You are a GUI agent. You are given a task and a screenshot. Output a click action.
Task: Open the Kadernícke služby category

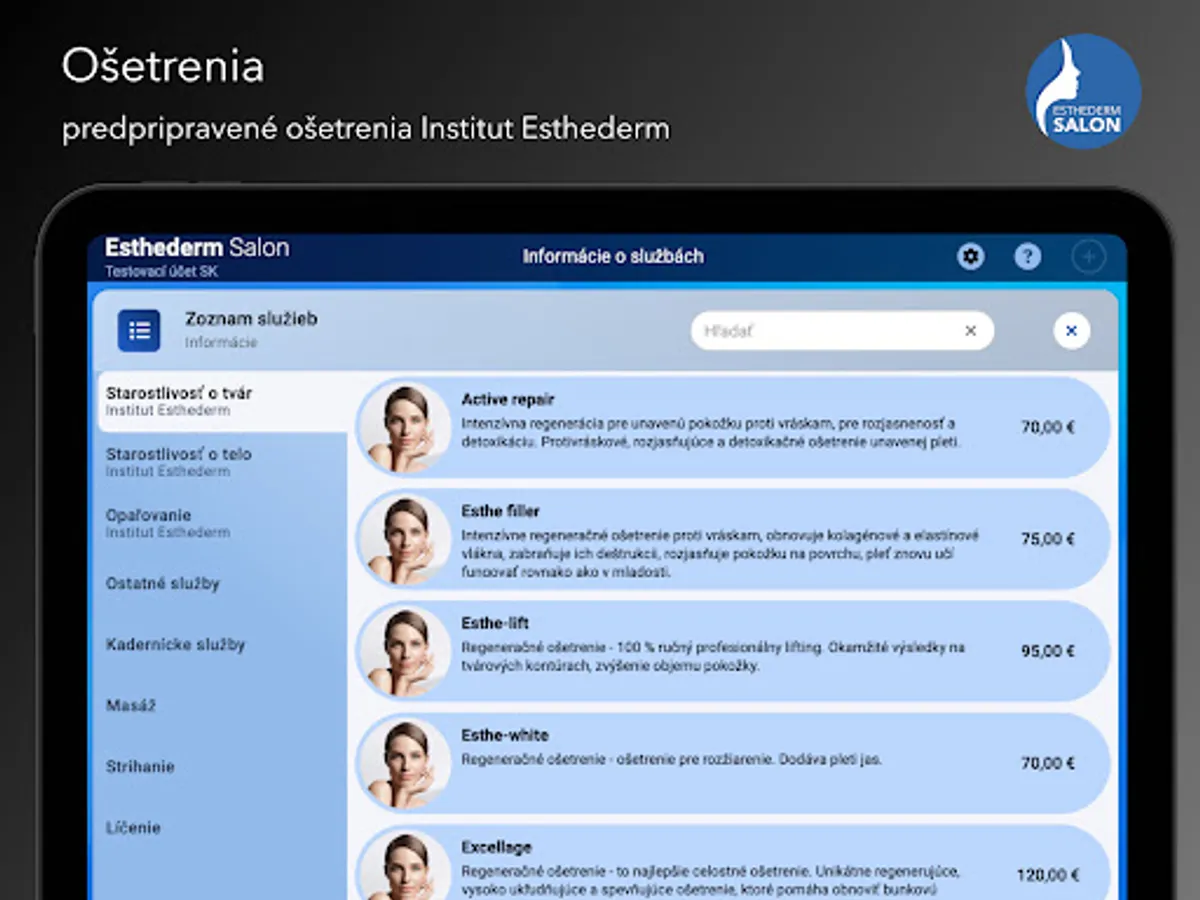point(222,645)
